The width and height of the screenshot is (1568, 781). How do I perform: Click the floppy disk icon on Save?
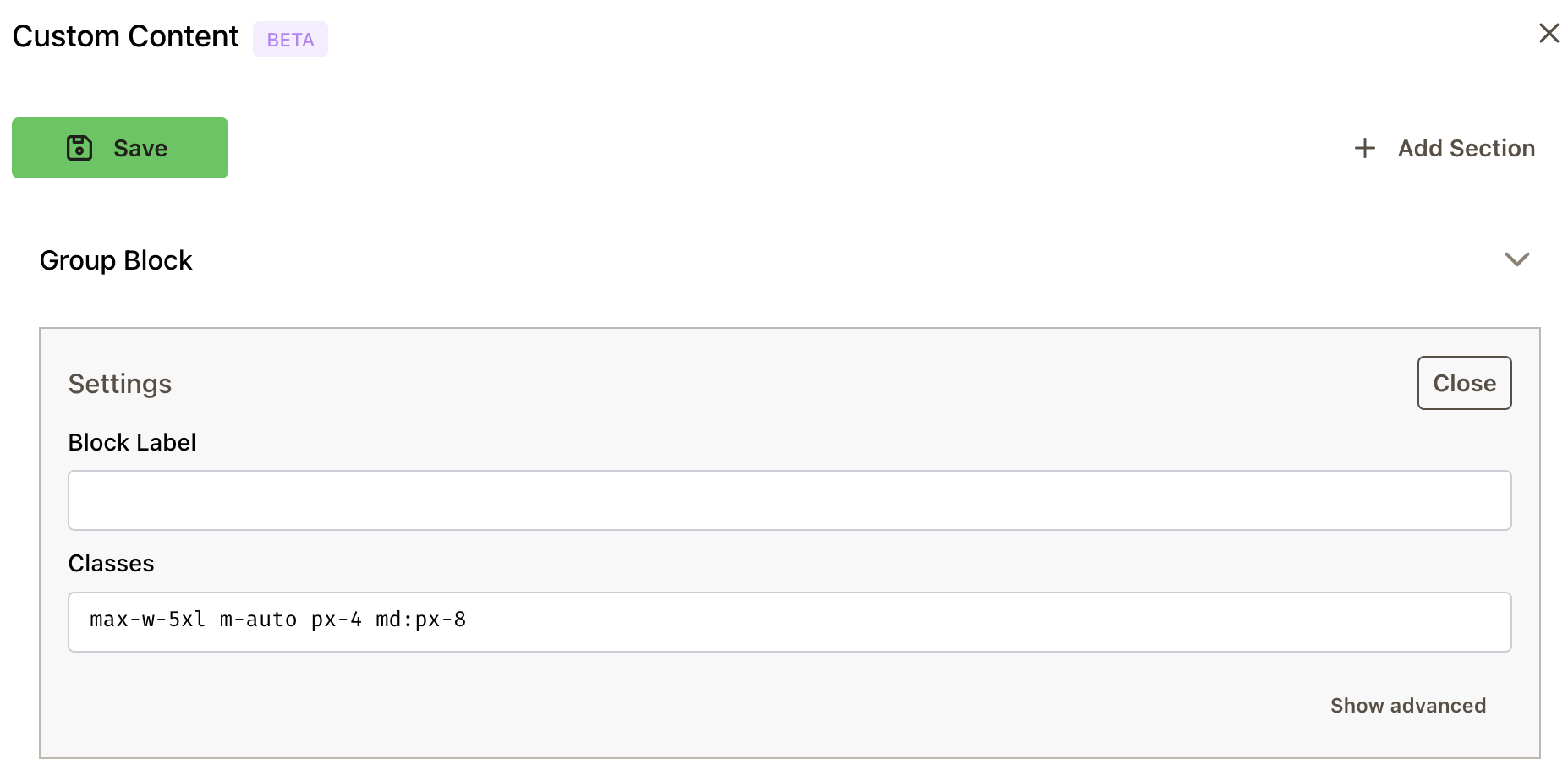pyautogui.click(x=79, y=148)
